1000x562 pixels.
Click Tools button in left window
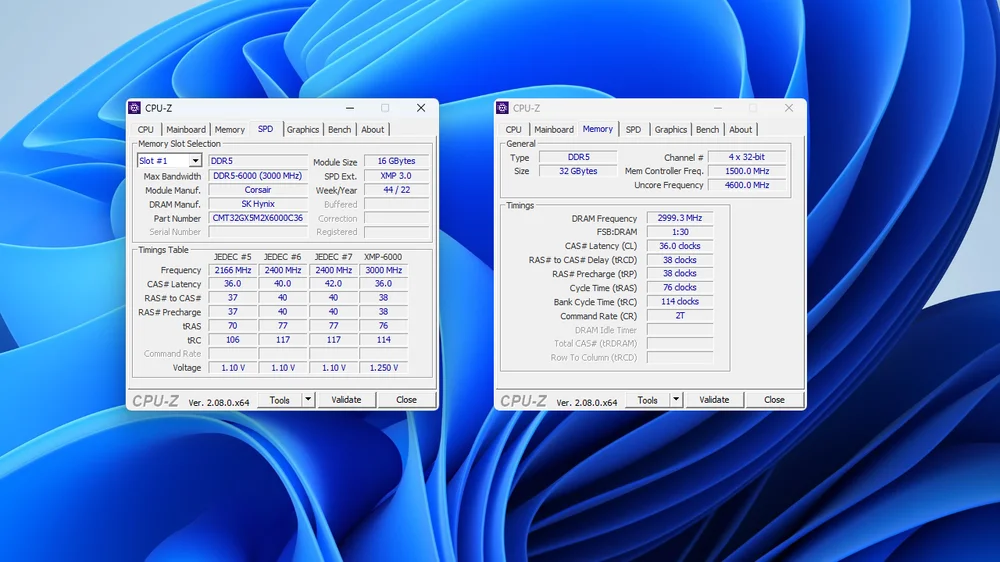pyautogui.click(x=279, y=400)
